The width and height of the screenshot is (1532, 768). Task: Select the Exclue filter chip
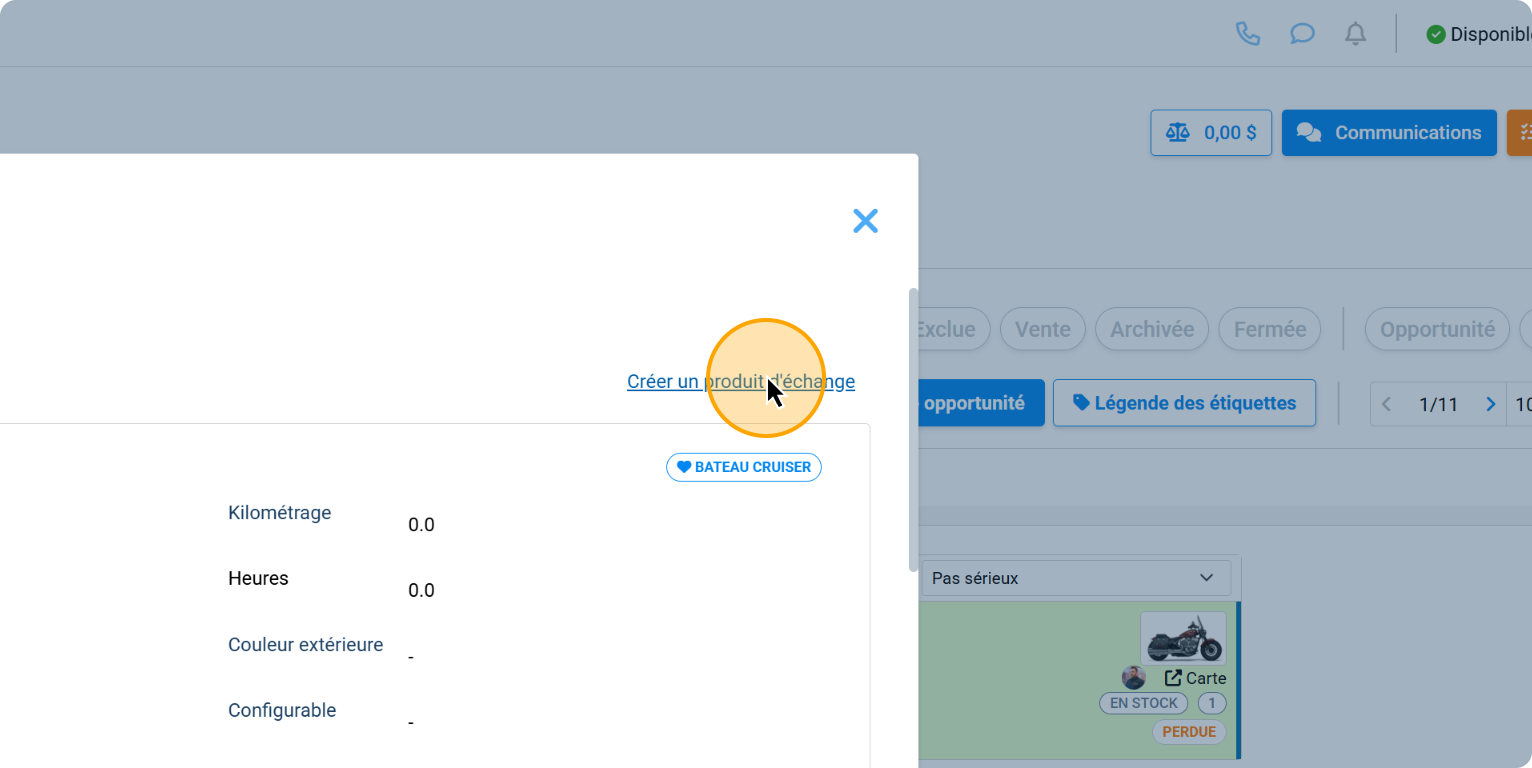click(951, 329)
